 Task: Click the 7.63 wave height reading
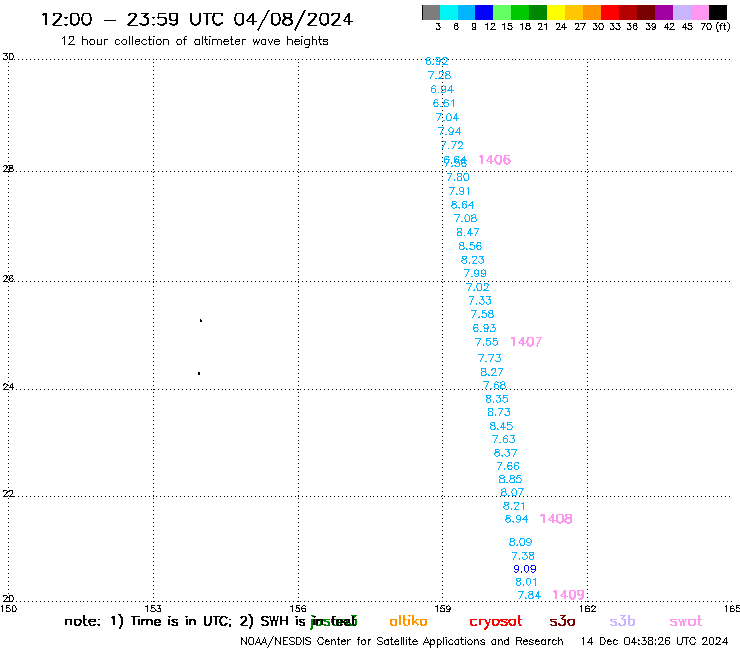click(x=504, y=439)
